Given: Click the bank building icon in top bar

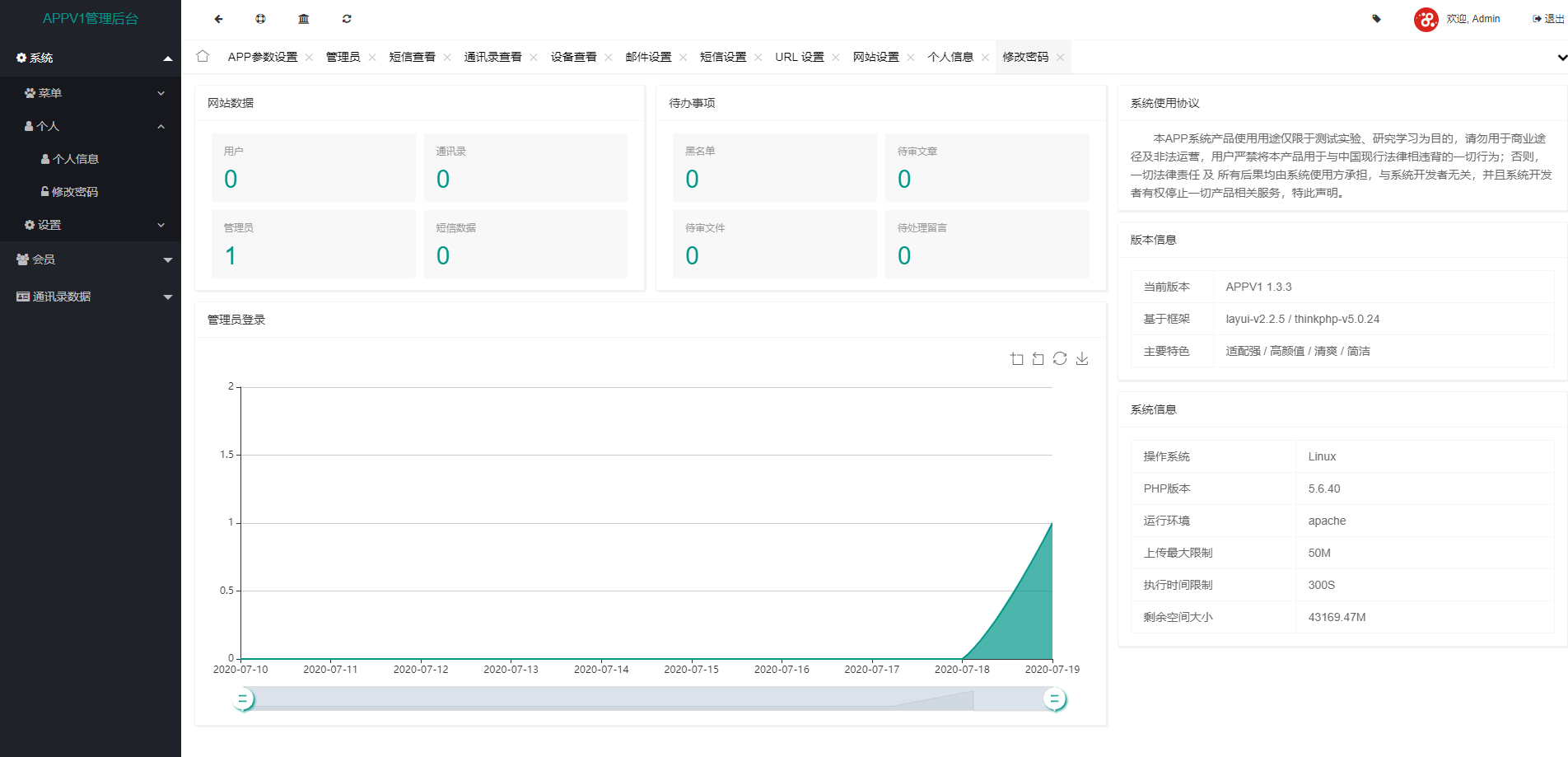Looking at the screenshot, I should pos(304,19).
